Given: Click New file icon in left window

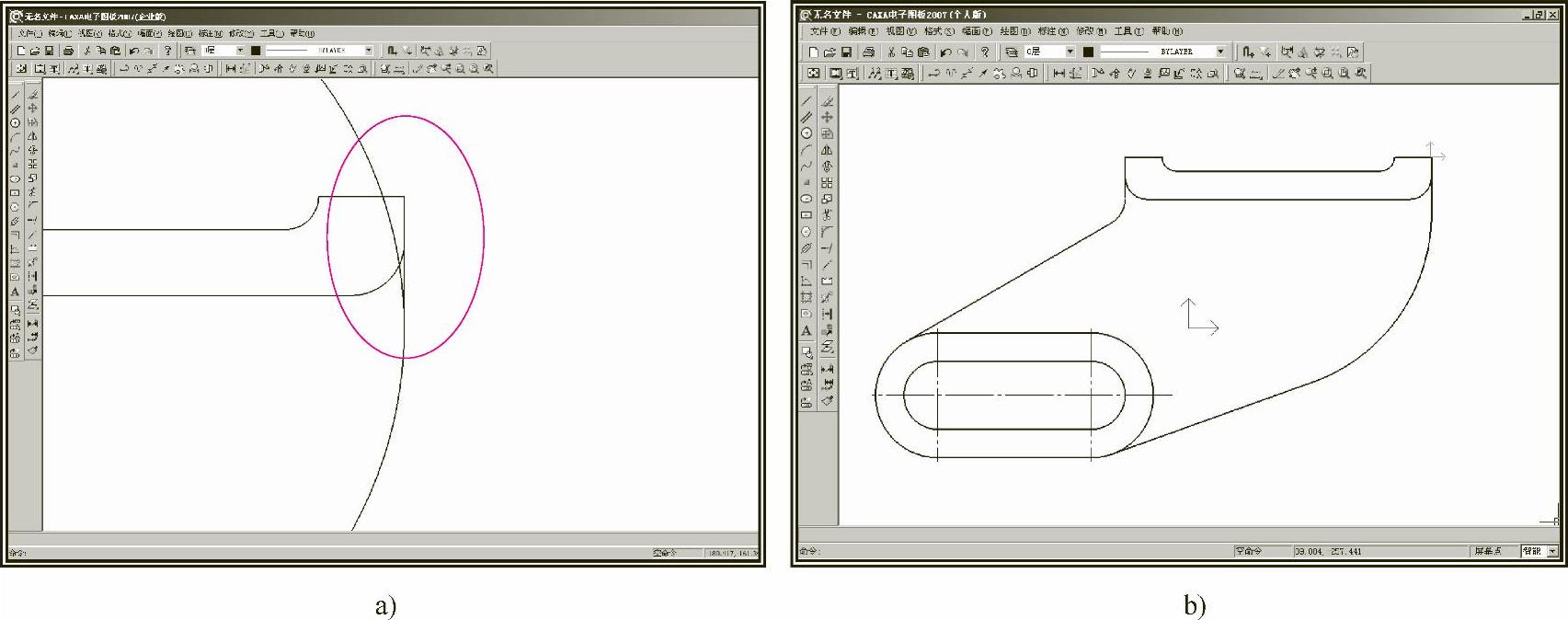Looking at the screenshot, I should click(x=21, y=51).
